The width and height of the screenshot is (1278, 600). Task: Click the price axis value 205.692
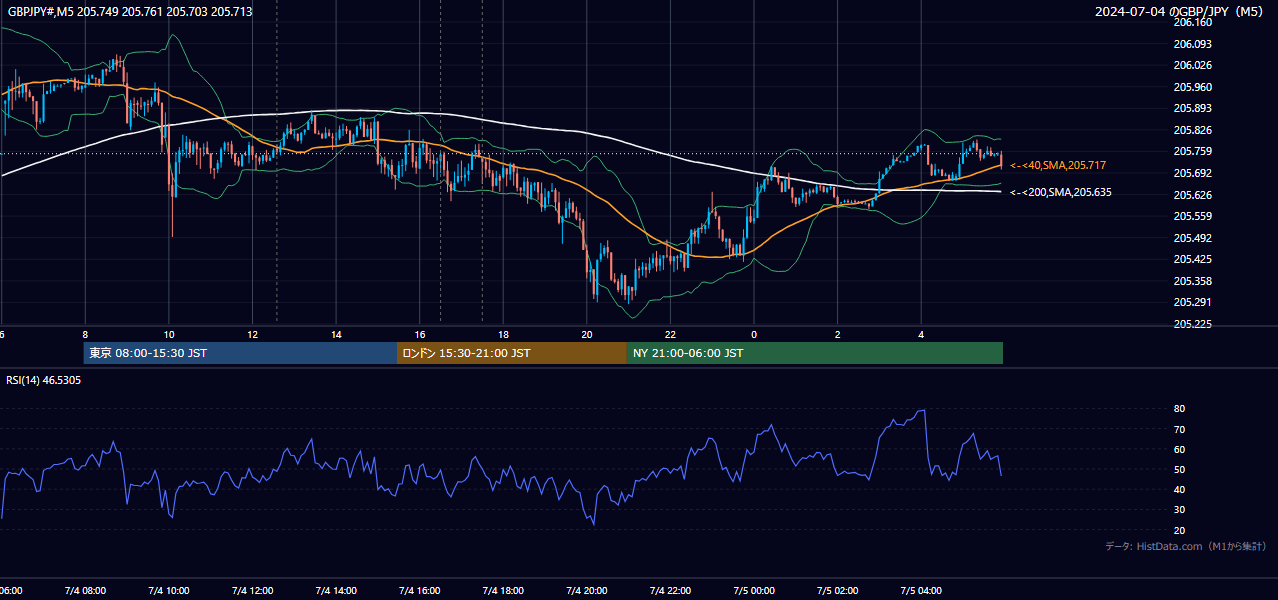[1193, 173]
